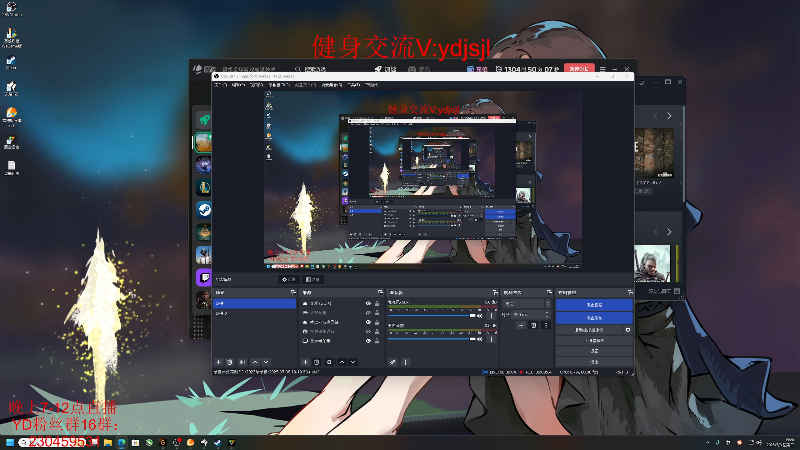Remove selected scene with Scenes trash icon
Image resolution: width=800 pixels, height=450 pixels.
230,362
